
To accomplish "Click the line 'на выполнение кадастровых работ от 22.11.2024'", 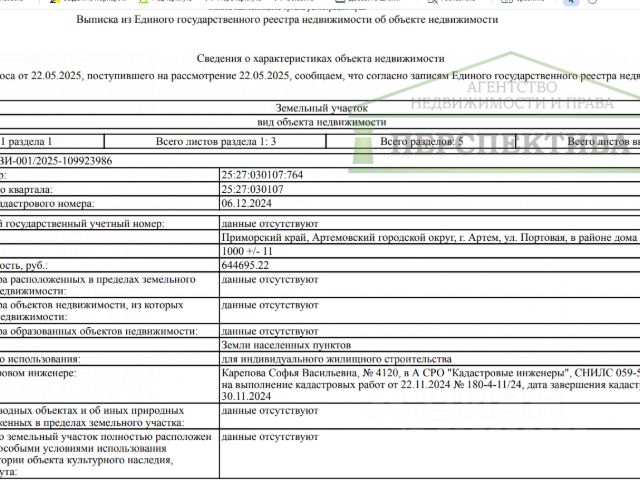I will pyautogui.click(x=338, y=385).
